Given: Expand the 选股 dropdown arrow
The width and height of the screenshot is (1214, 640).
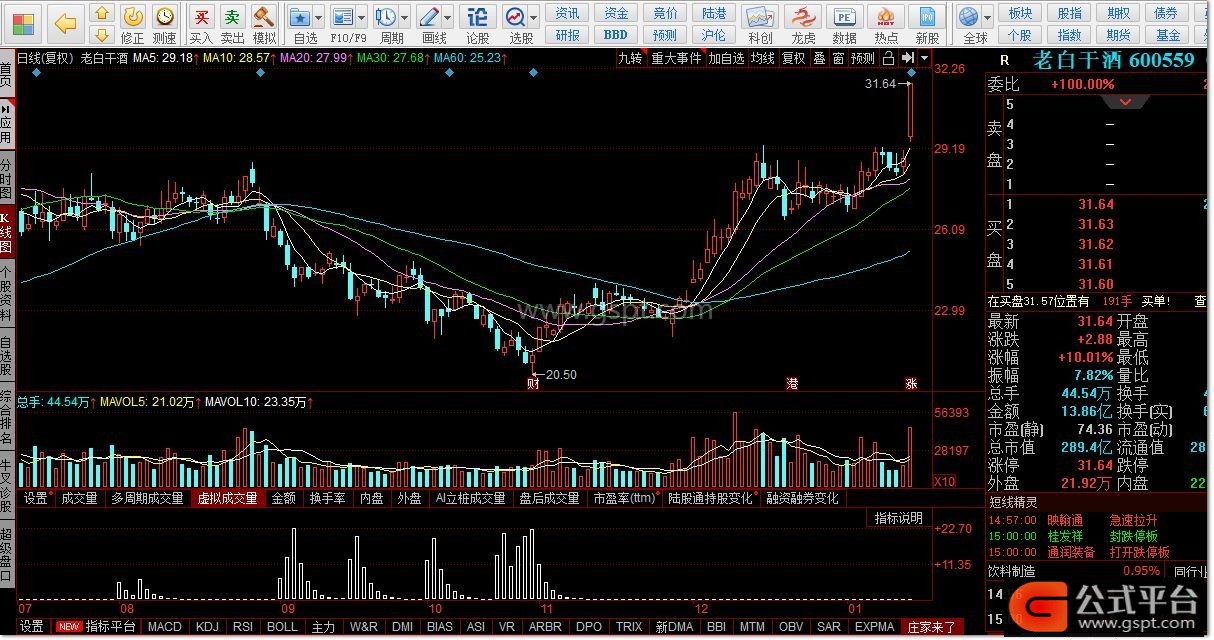Looking at the screenshot, I should coord(535,18).
